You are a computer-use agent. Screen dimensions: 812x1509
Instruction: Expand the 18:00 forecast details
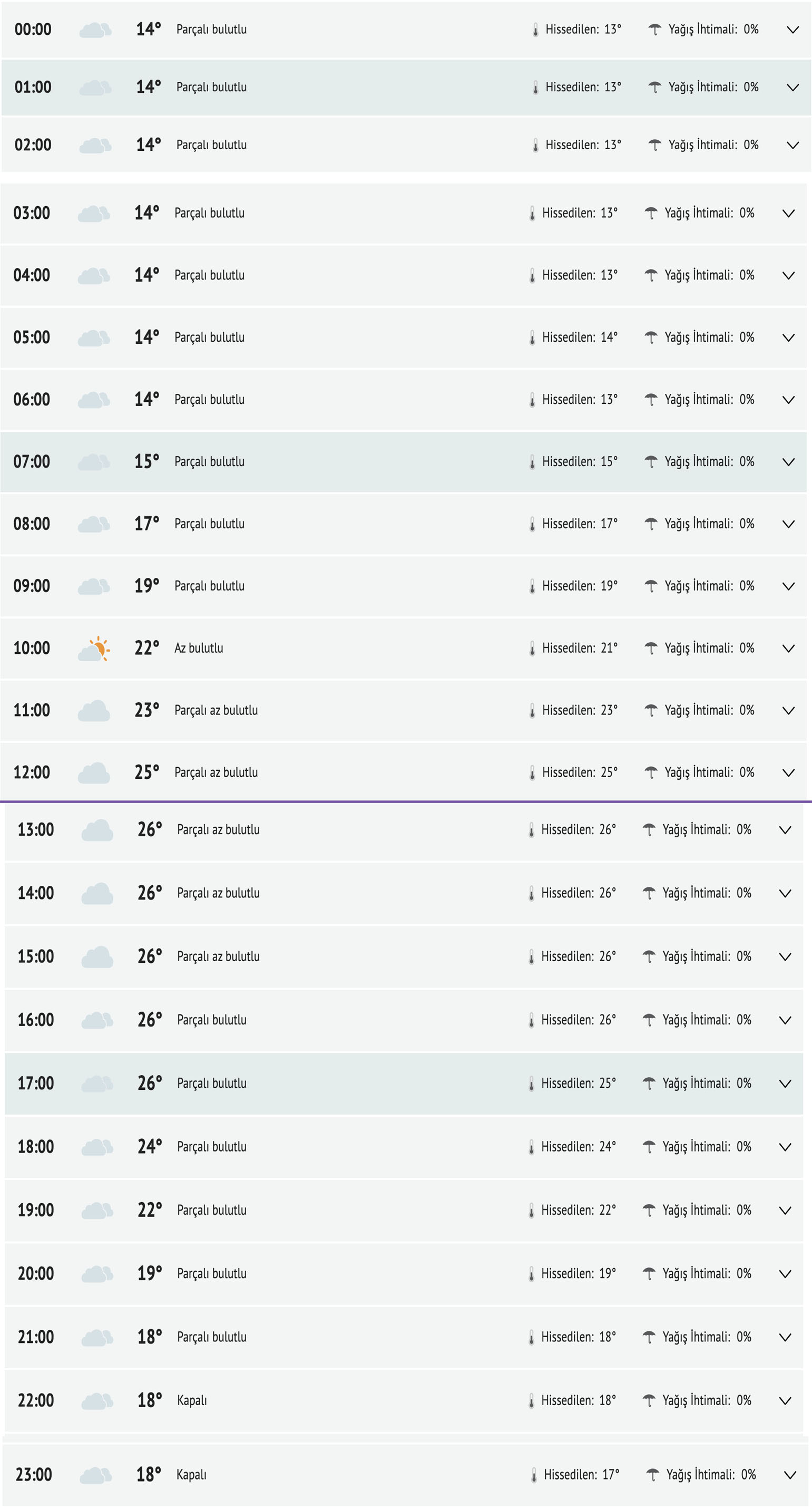pyautogui.click(x=785, y=1147)
